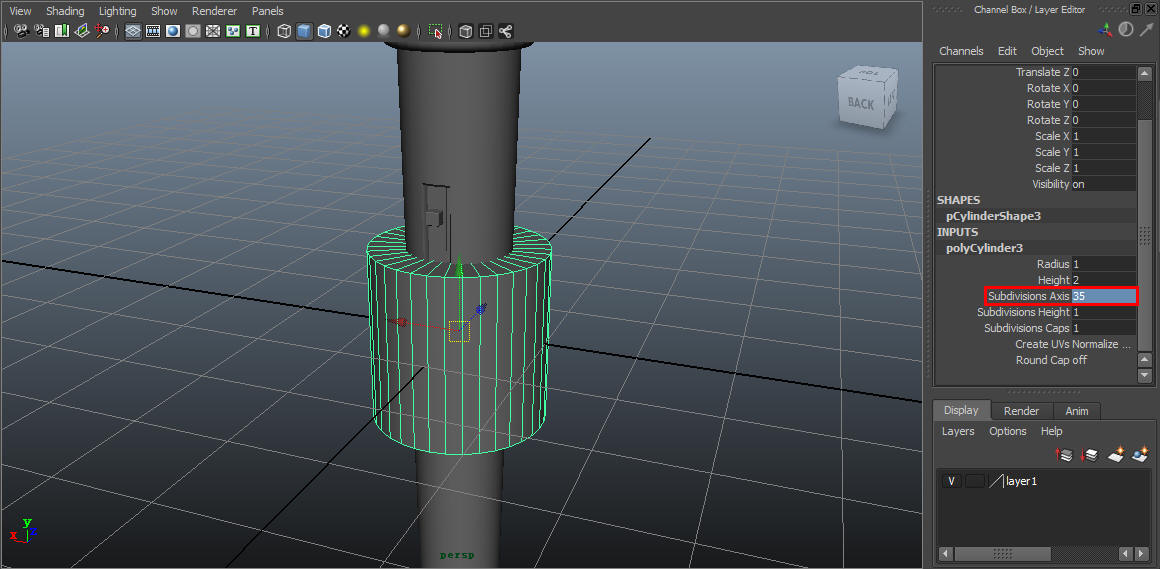Click the hyperbolic arrow icon in Channel Box
This screenshot has width=1160, height=569.
point(1146,30)
